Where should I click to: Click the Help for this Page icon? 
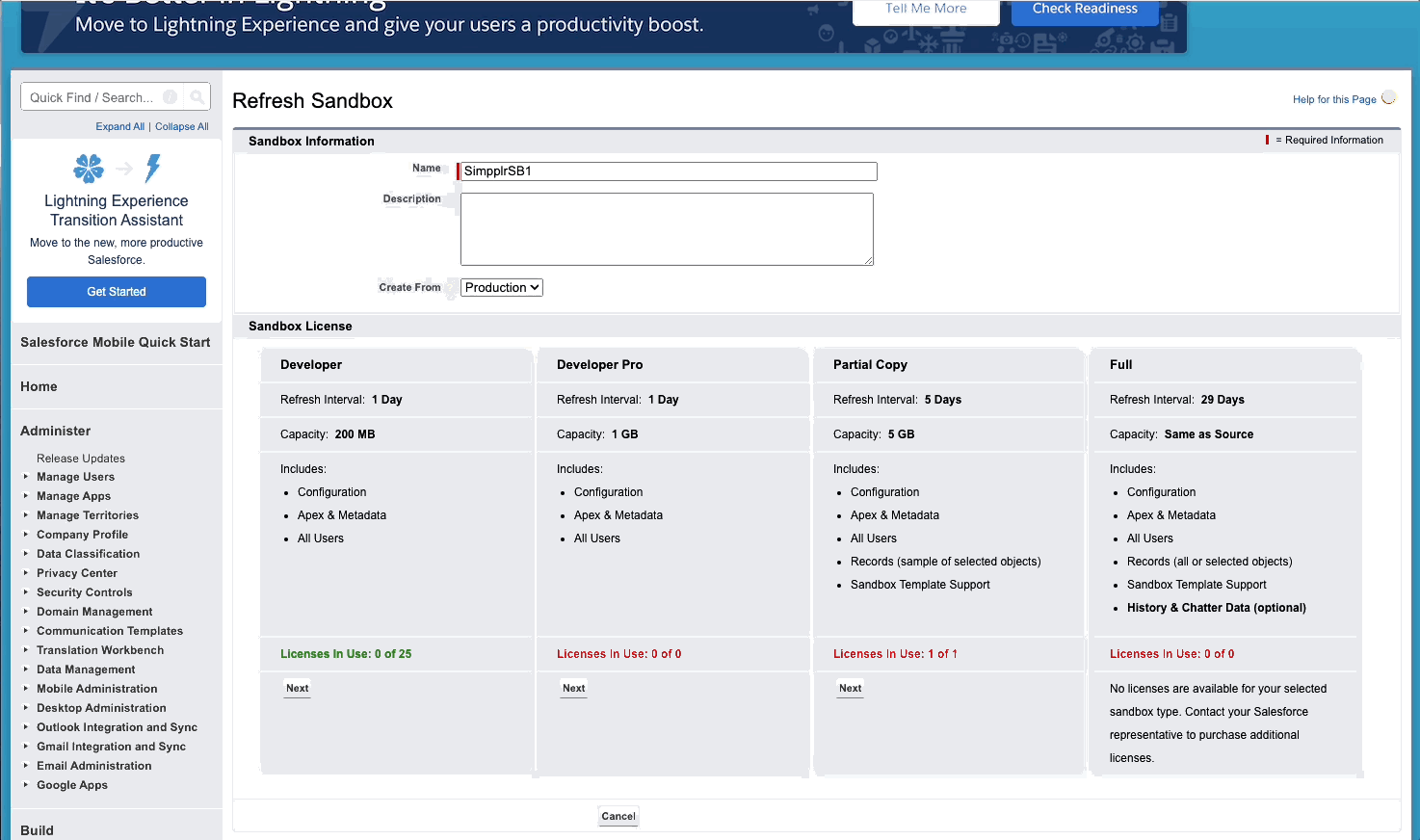(1387, 98)
